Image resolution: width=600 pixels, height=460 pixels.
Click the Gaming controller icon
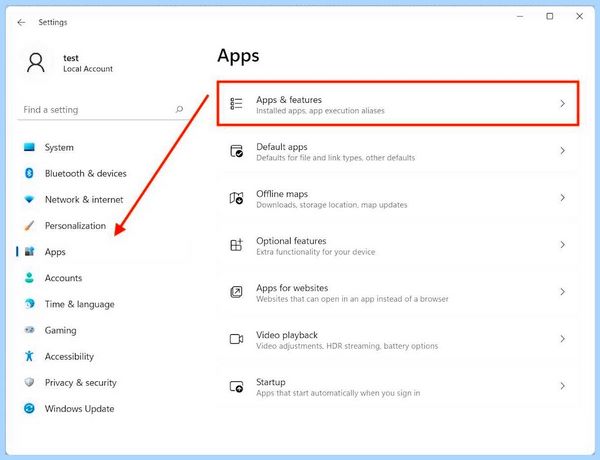pos(29,330)
